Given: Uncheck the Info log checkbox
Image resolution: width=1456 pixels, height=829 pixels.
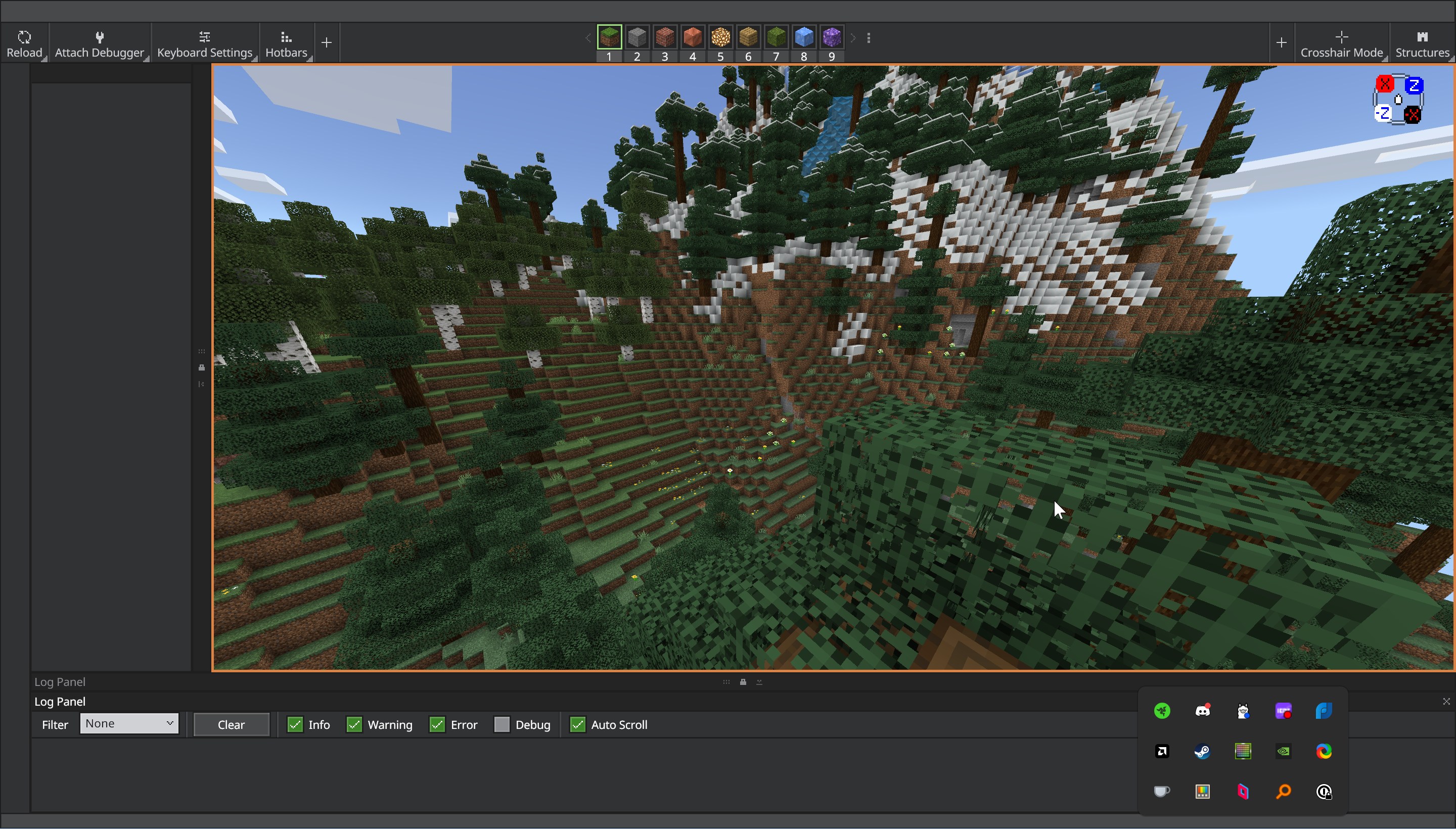Looking at the screenshot, I should (295, 724).
